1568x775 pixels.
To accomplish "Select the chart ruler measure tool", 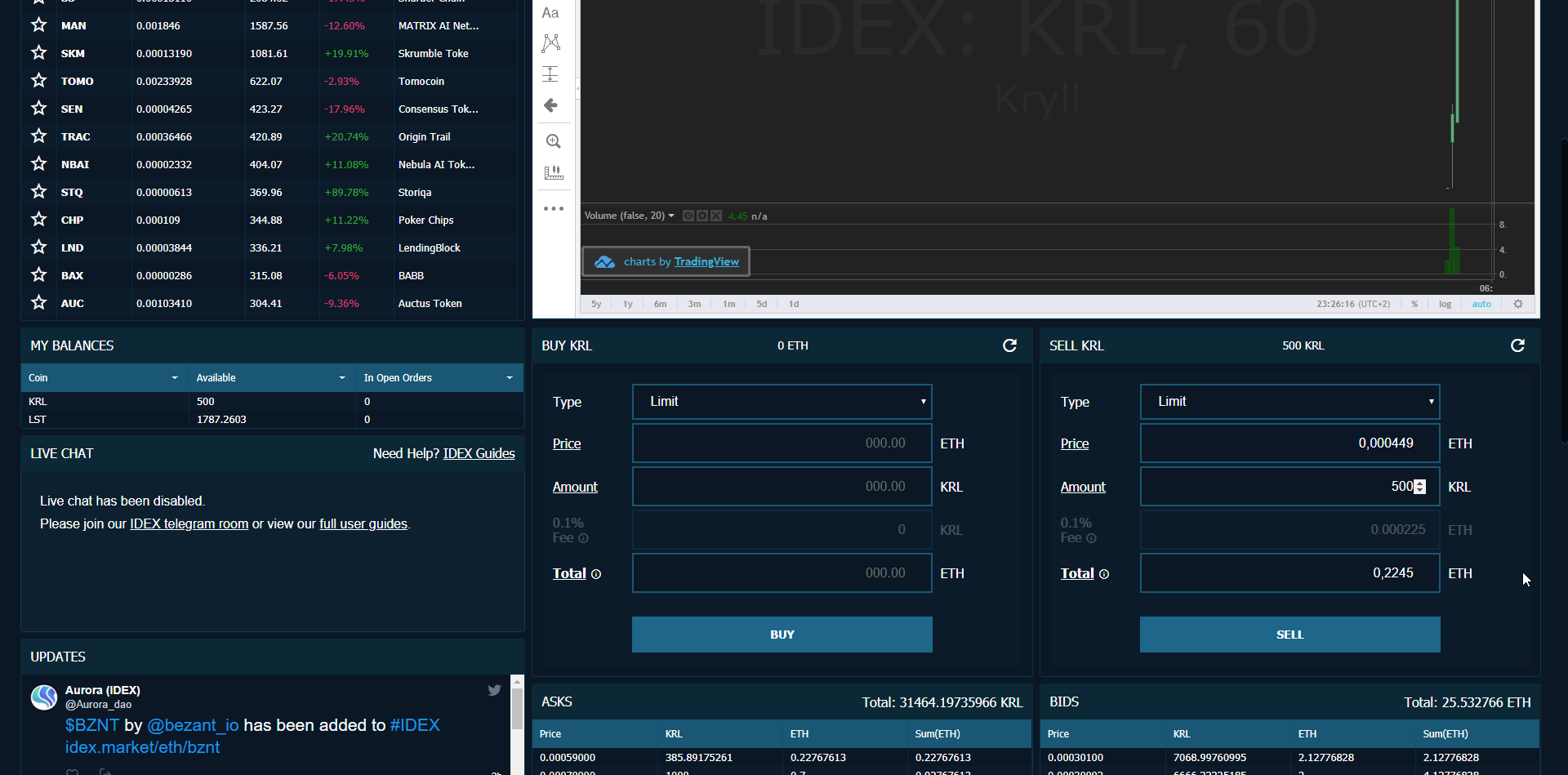I will (x=553, y=172).
